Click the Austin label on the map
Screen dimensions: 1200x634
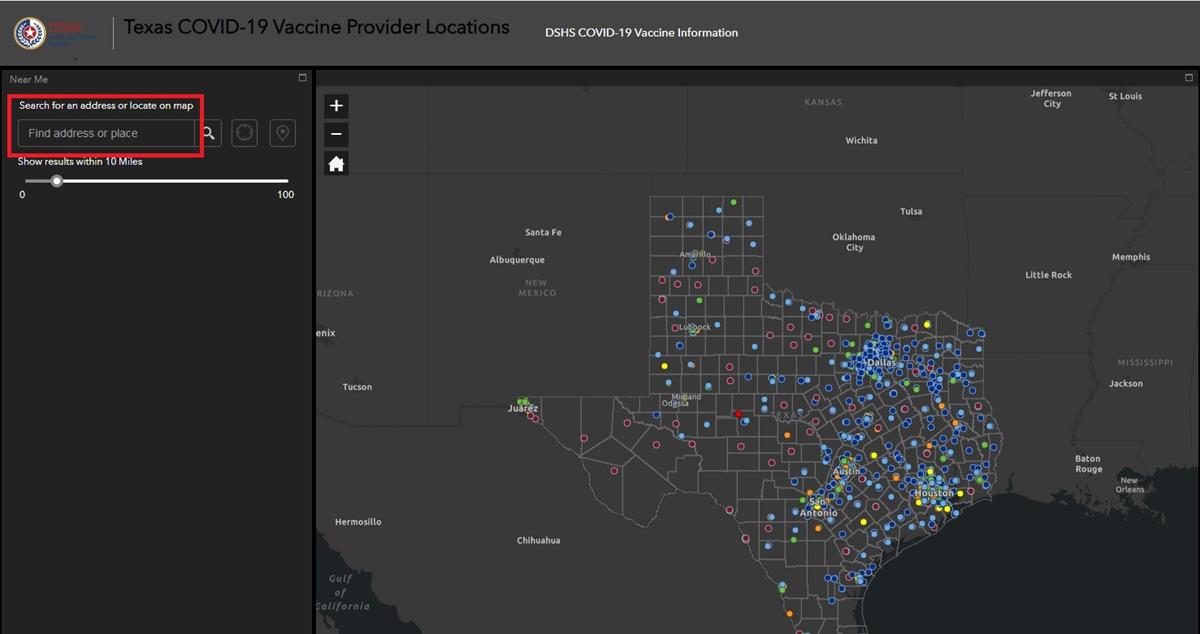[x=847, y=471]
